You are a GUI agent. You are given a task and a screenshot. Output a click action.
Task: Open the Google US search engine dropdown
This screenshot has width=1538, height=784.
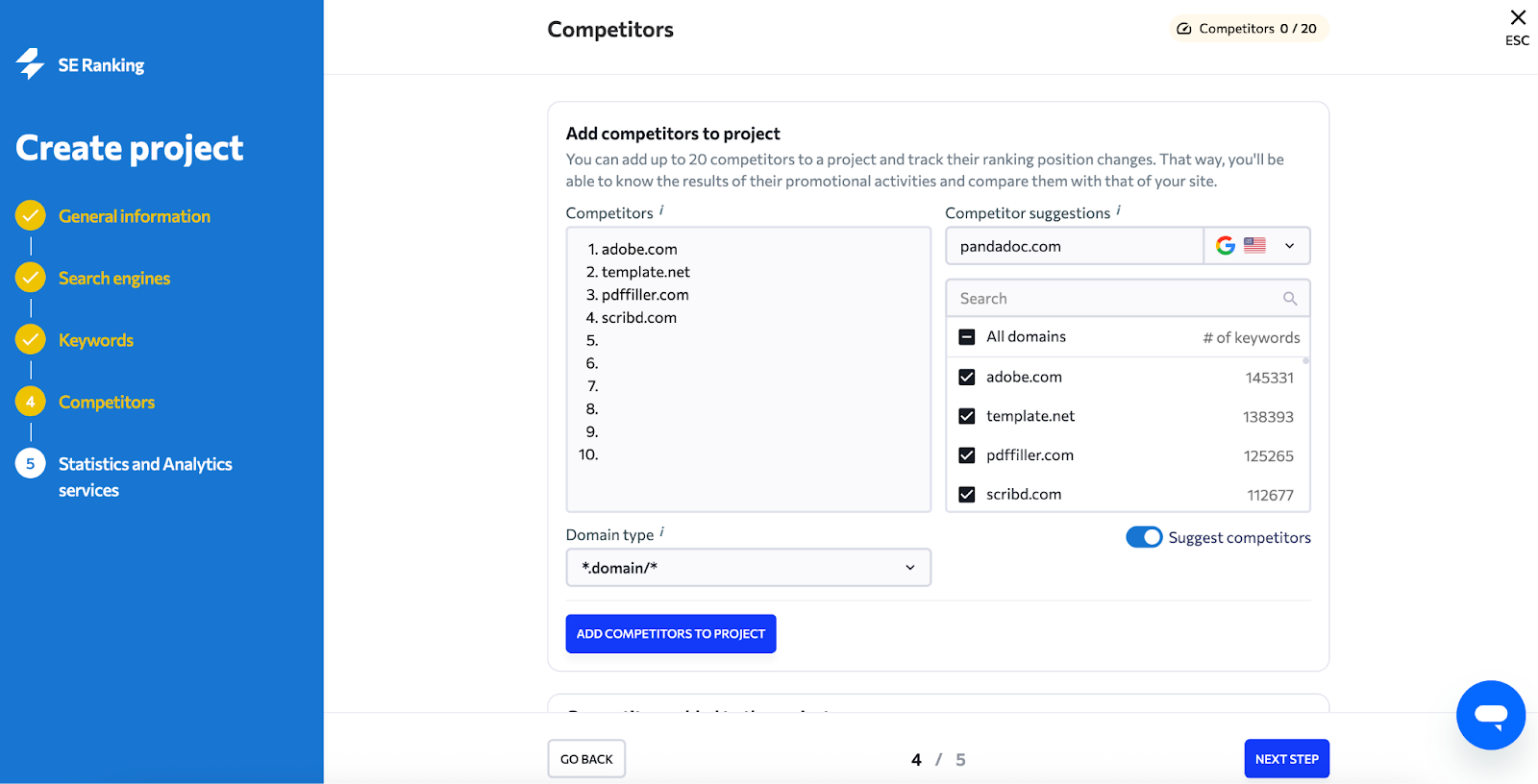pyautogui.click(x=1257, y=246)
